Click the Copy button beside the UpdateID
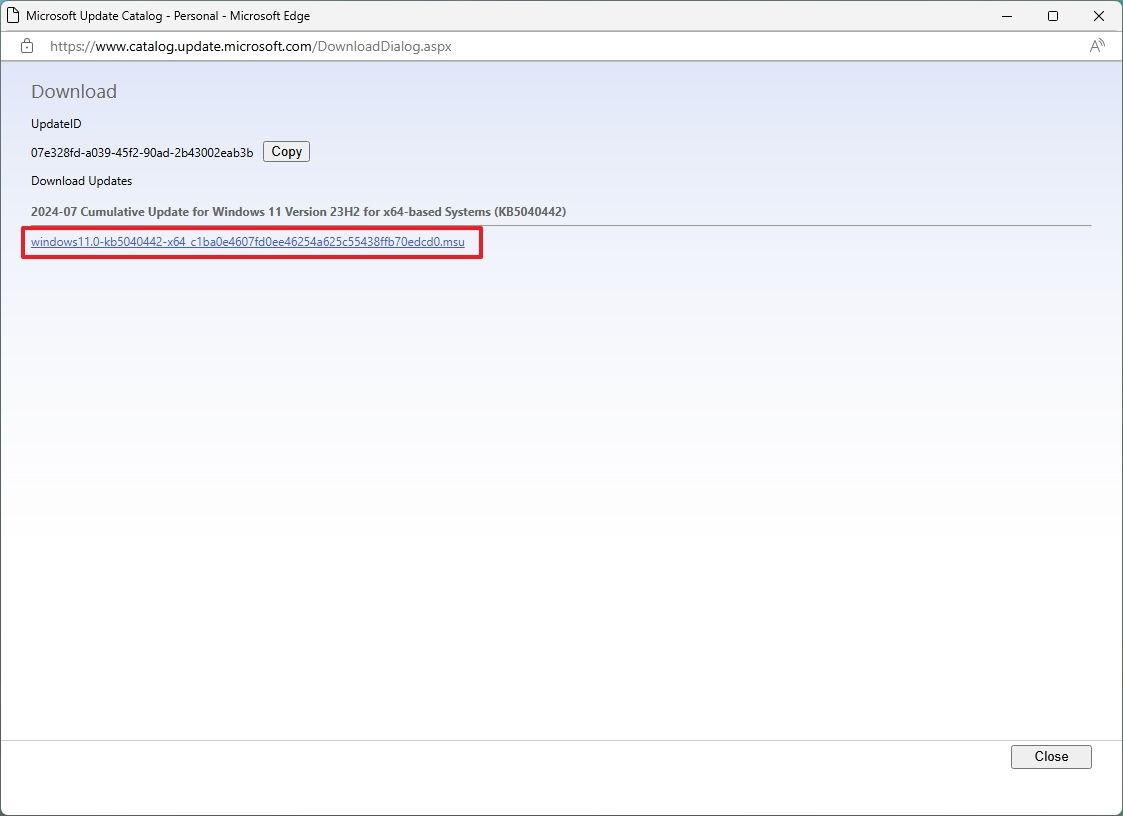The height and width of the screenshot is (816, 1123). click(285, 151)
